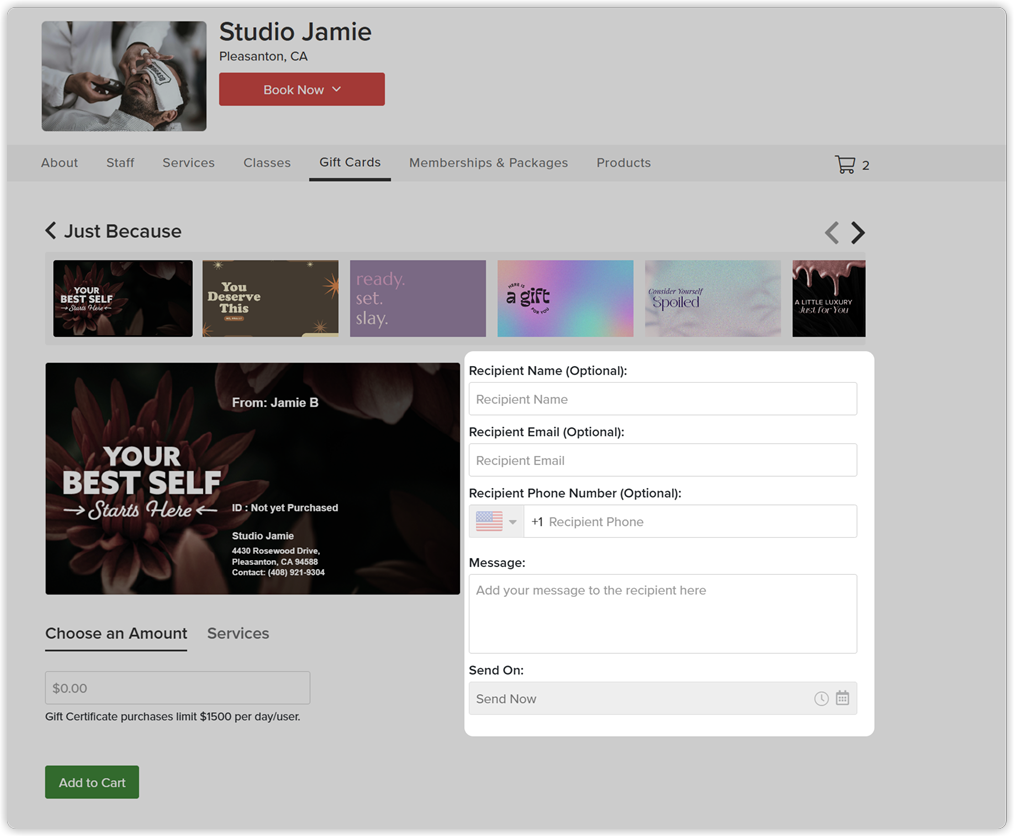Open the Staff tab
The image size is (1015, 838).
coord(120,162)
